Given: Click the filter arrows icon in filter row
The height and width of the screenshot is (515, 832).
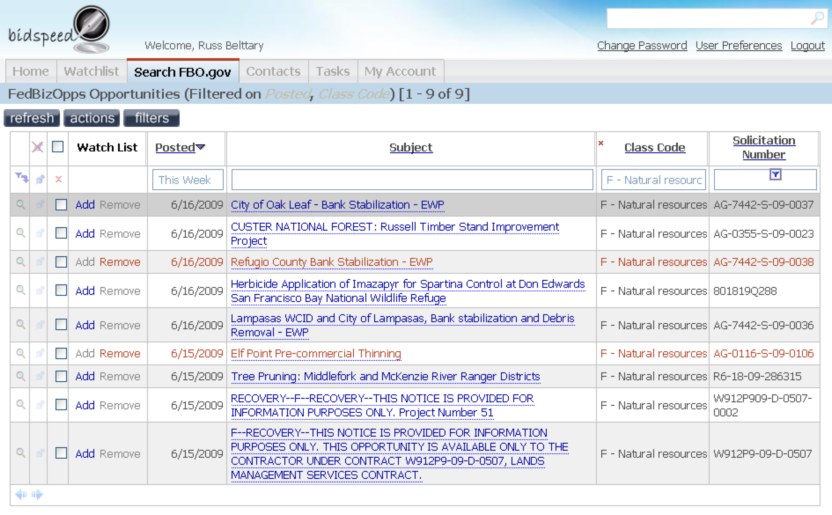Looking at the screenshot, I should [x=21, y=178].
